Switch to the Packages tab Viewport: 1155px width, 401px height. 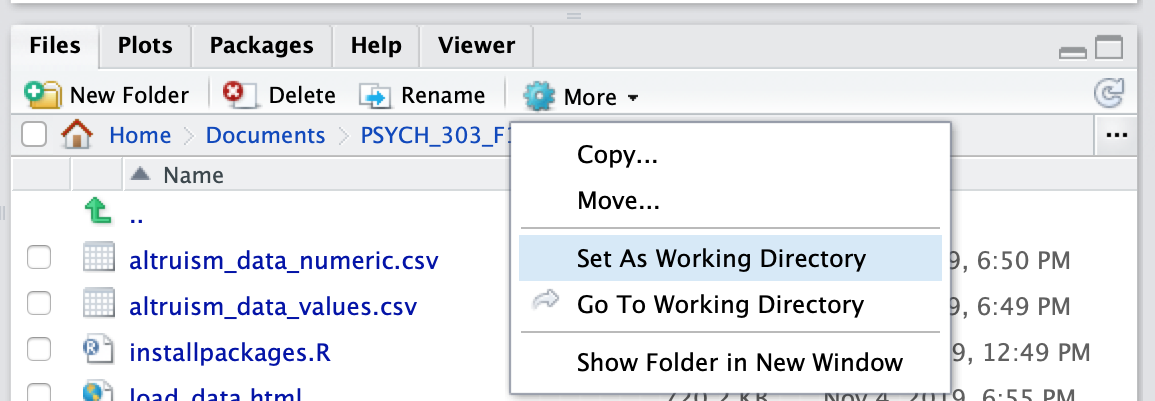[x=261, y=46]
